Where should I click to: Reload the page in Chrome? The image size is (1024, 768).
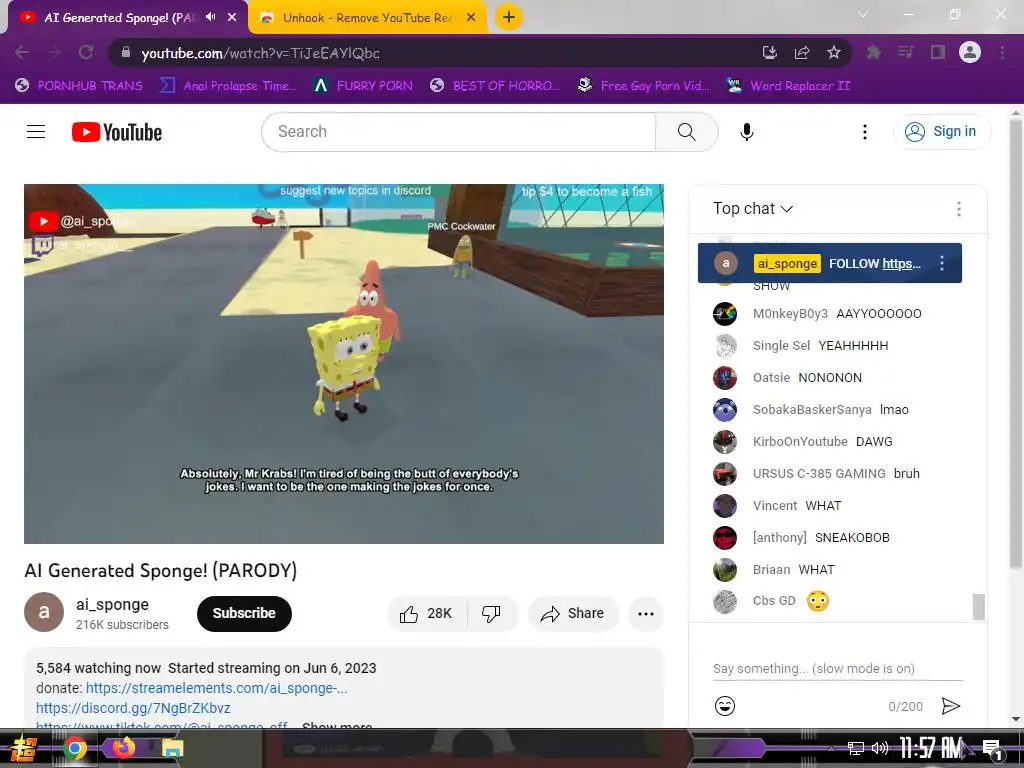[86, 53]
